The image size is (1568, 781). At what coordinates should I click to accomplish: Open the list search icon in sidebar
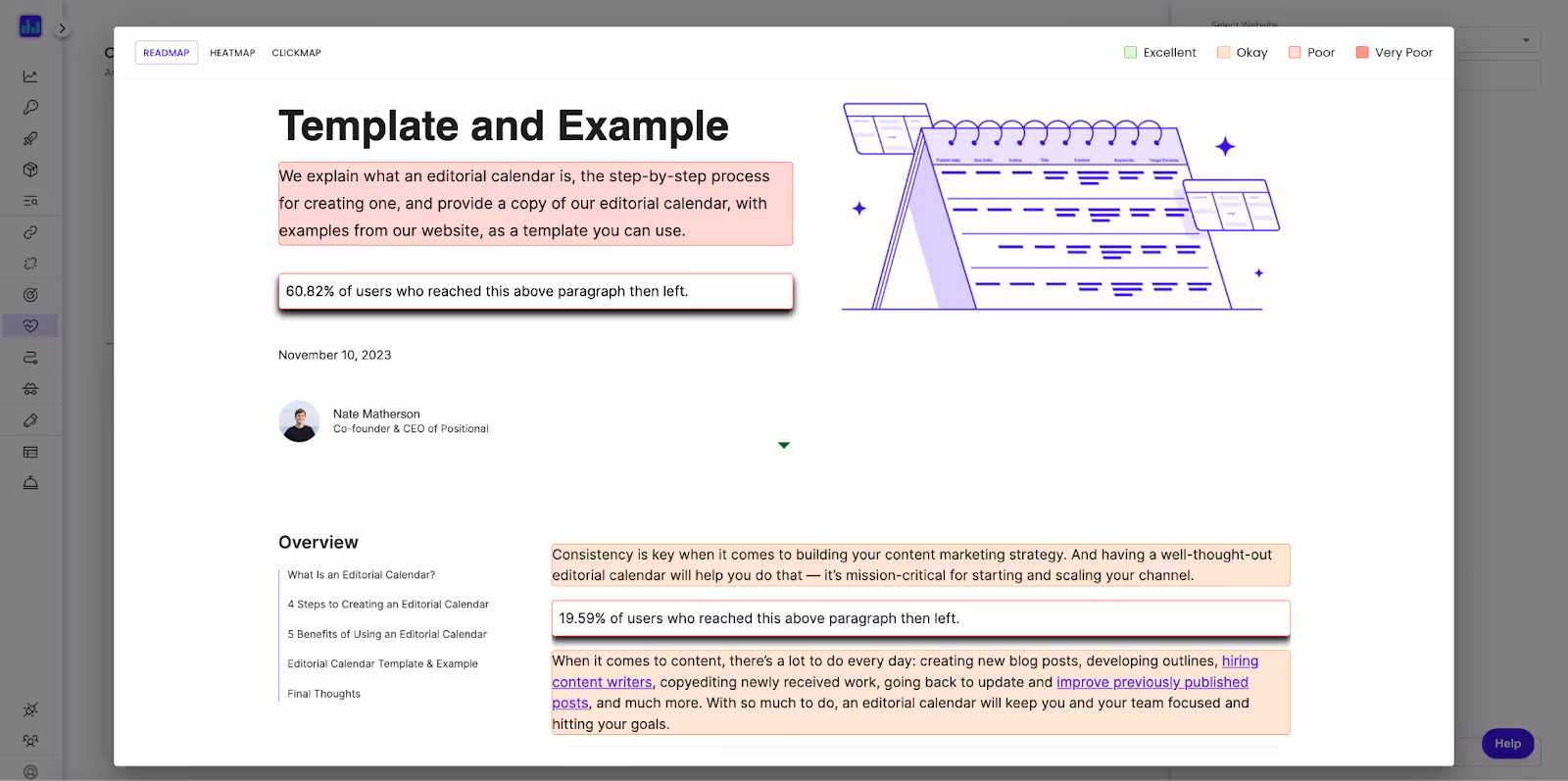30,201
